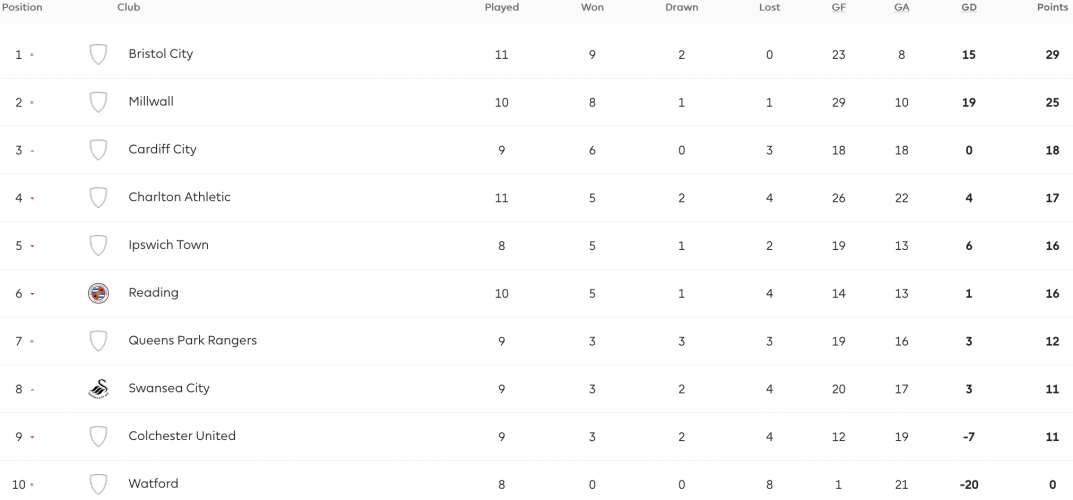Click the Played column header

502,8
